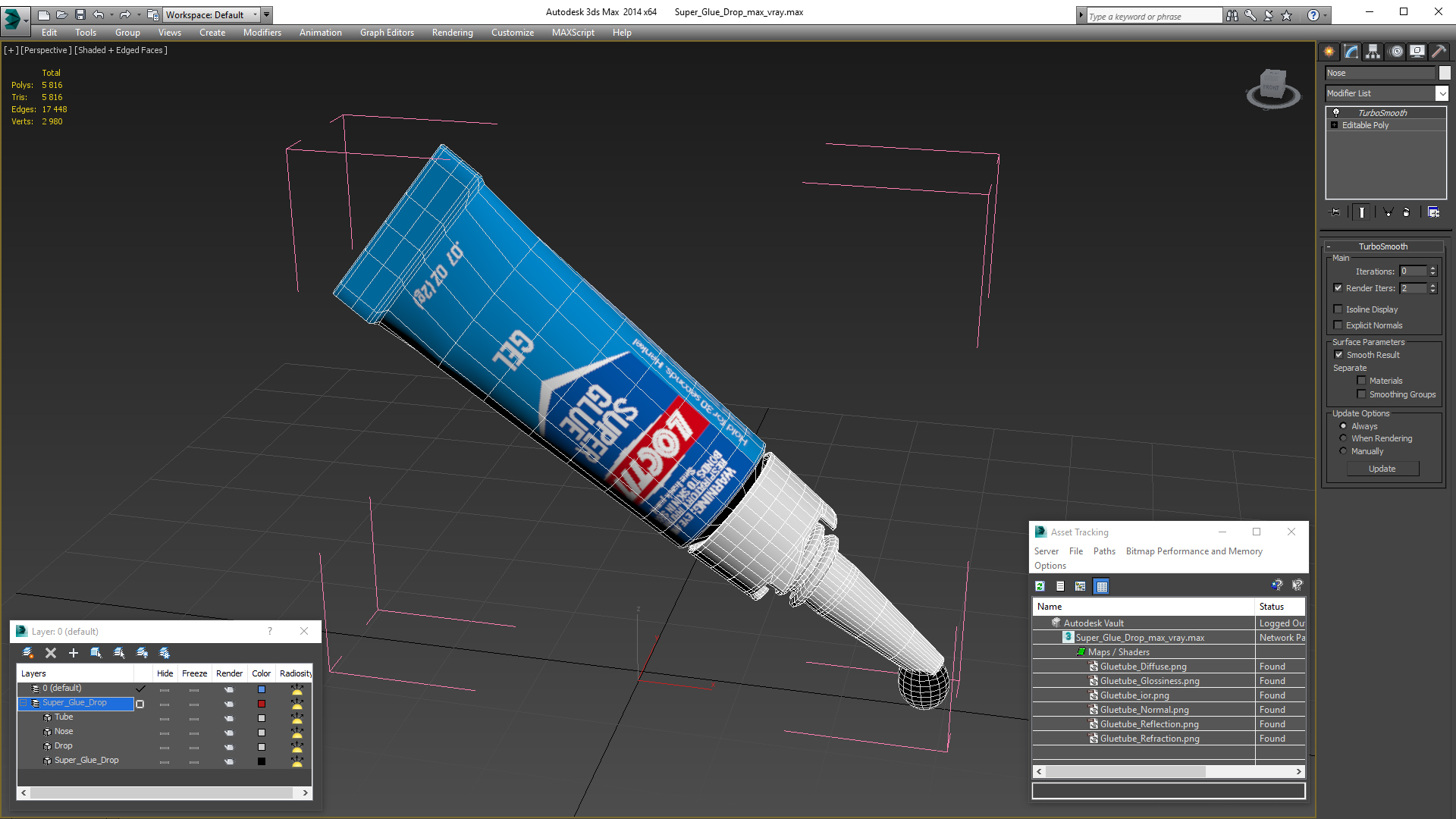Toggle Render Iters checkbox
This screenshot has height=819, width=1456.
coord(1338,288)
